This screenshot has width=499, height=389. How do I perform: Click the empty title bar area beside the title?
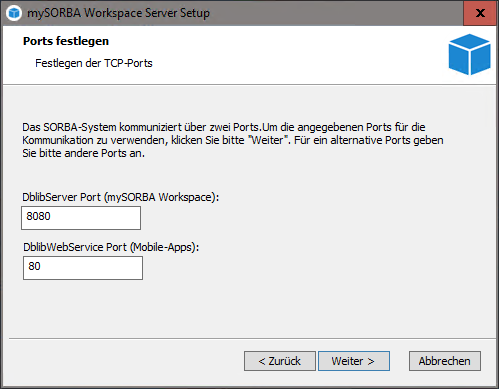[333, 13]
